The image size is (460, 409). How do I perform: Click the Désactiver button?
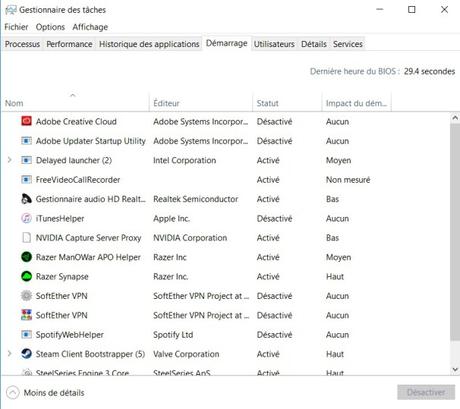(x=426, y=392)
